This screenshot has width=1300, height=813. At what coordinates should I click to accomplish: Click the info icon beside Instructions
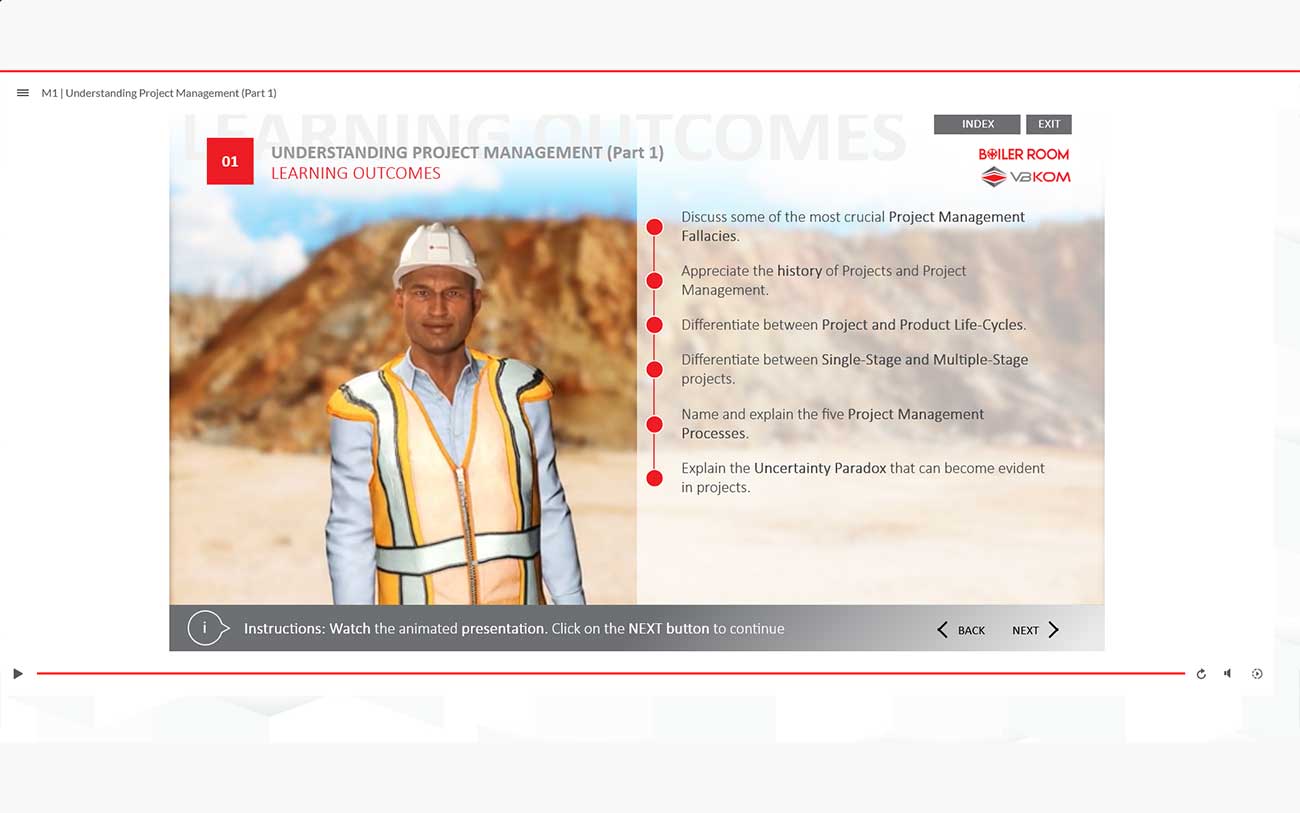point(205,628)
